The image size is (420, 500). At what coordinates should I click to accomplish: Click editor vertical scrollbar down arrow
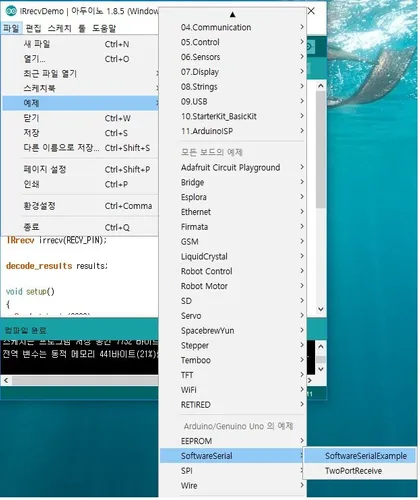point(321,309)
